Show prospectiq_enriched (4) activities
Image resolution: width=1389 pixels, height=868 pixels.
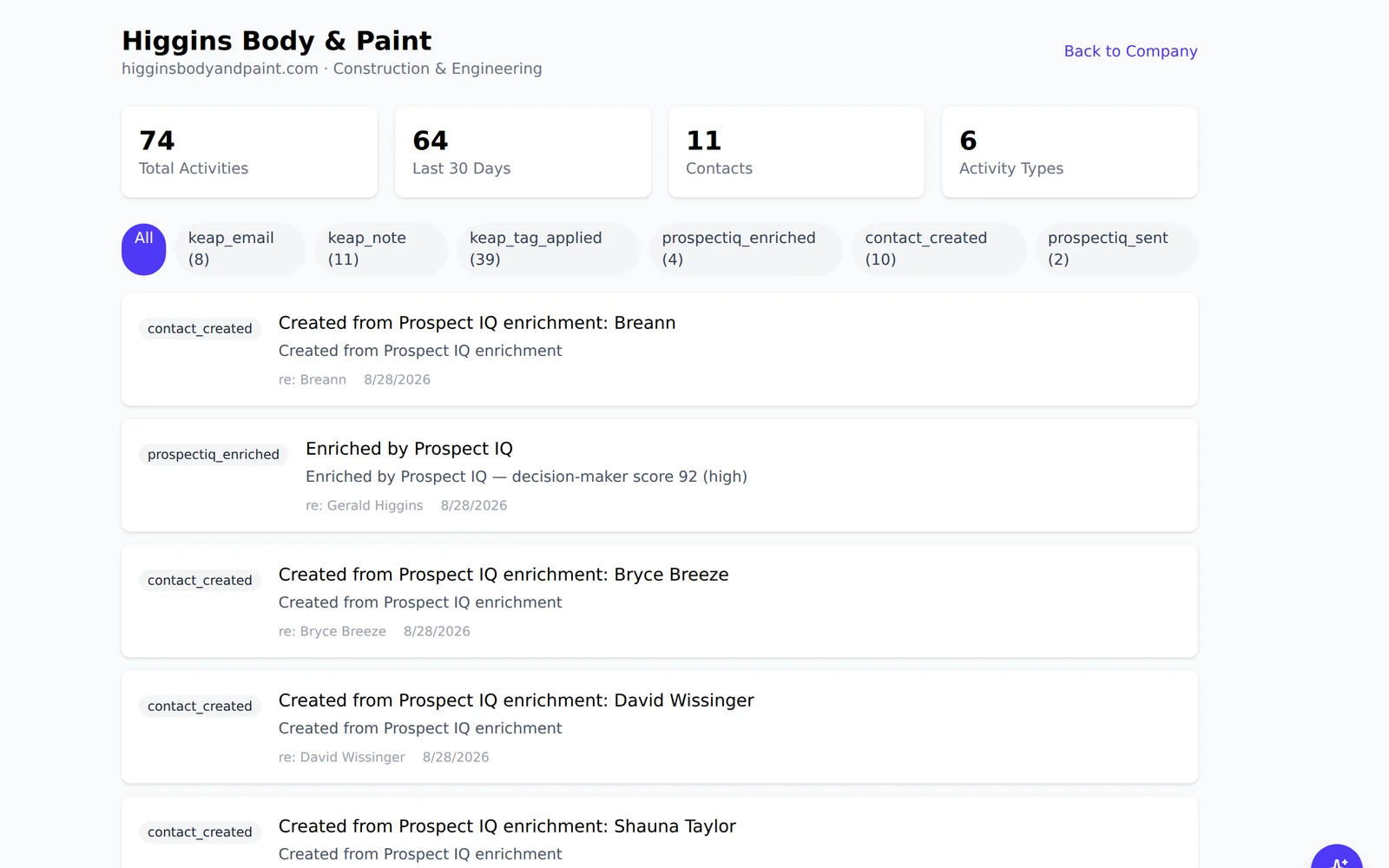[x=746, y=249]
